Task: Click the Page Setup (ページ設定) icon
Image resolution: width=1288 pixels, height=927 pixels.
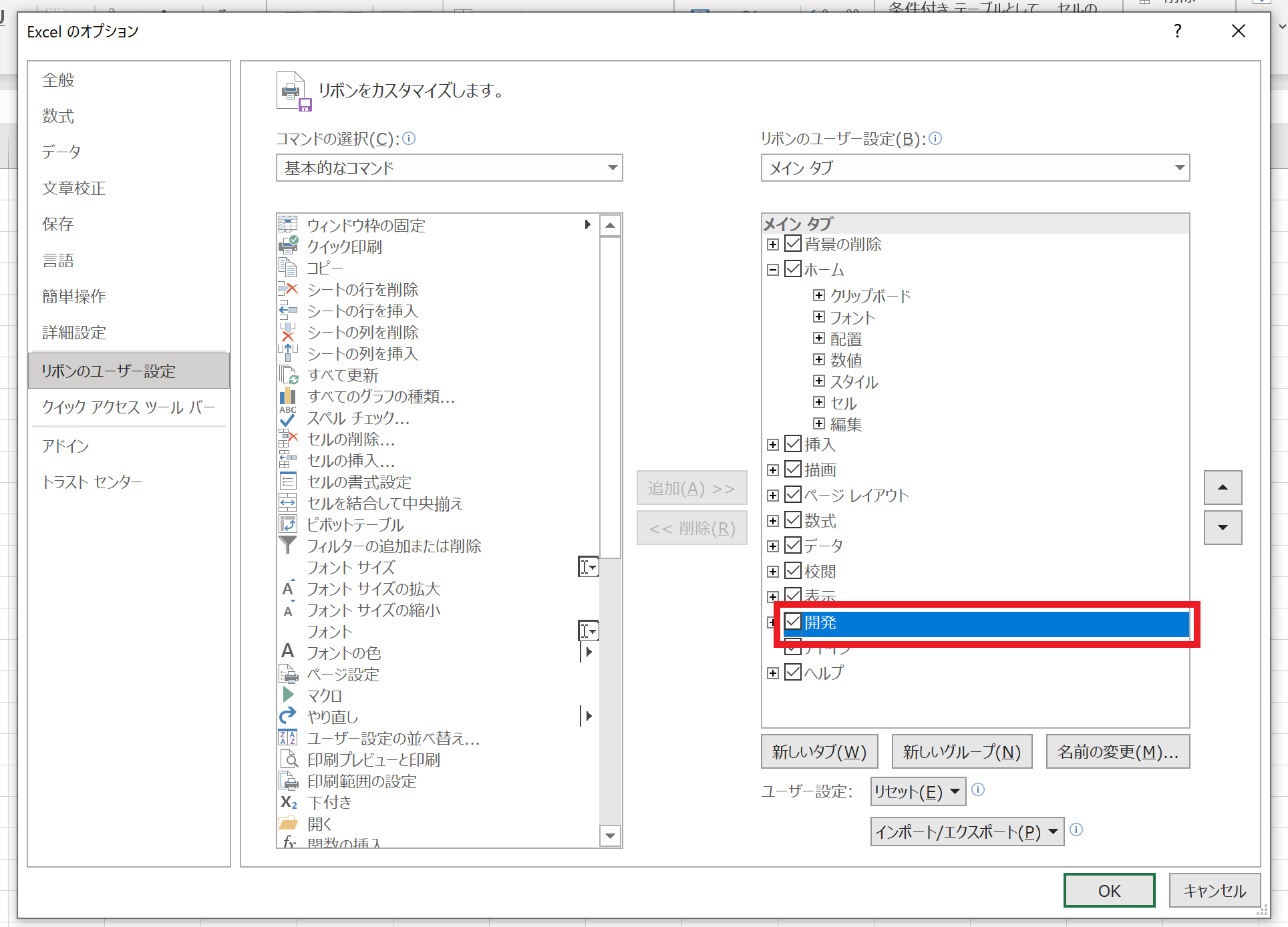Action: click(288, 674)
